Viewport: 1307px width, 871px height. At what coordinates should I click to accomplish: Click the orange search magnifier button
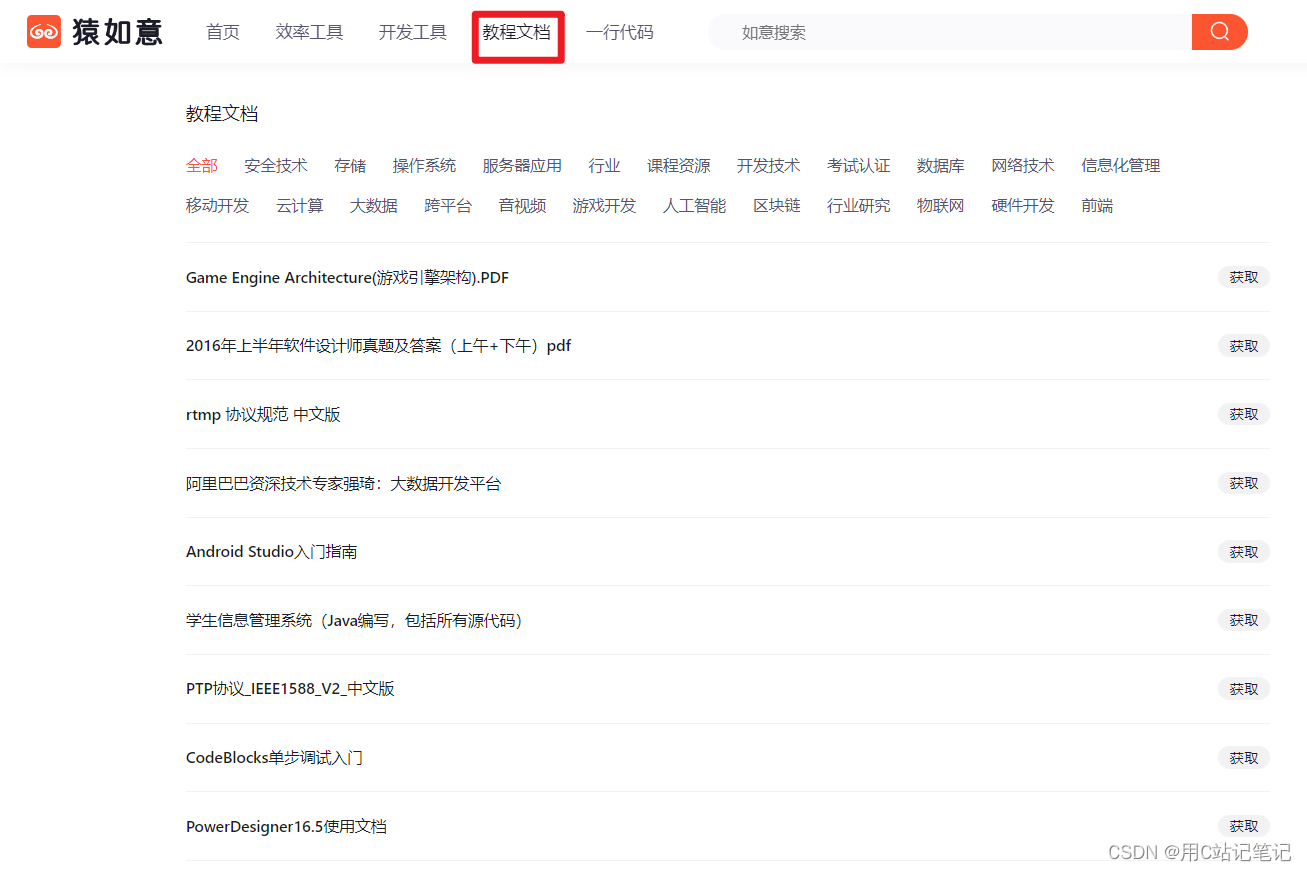[1219, 32]
